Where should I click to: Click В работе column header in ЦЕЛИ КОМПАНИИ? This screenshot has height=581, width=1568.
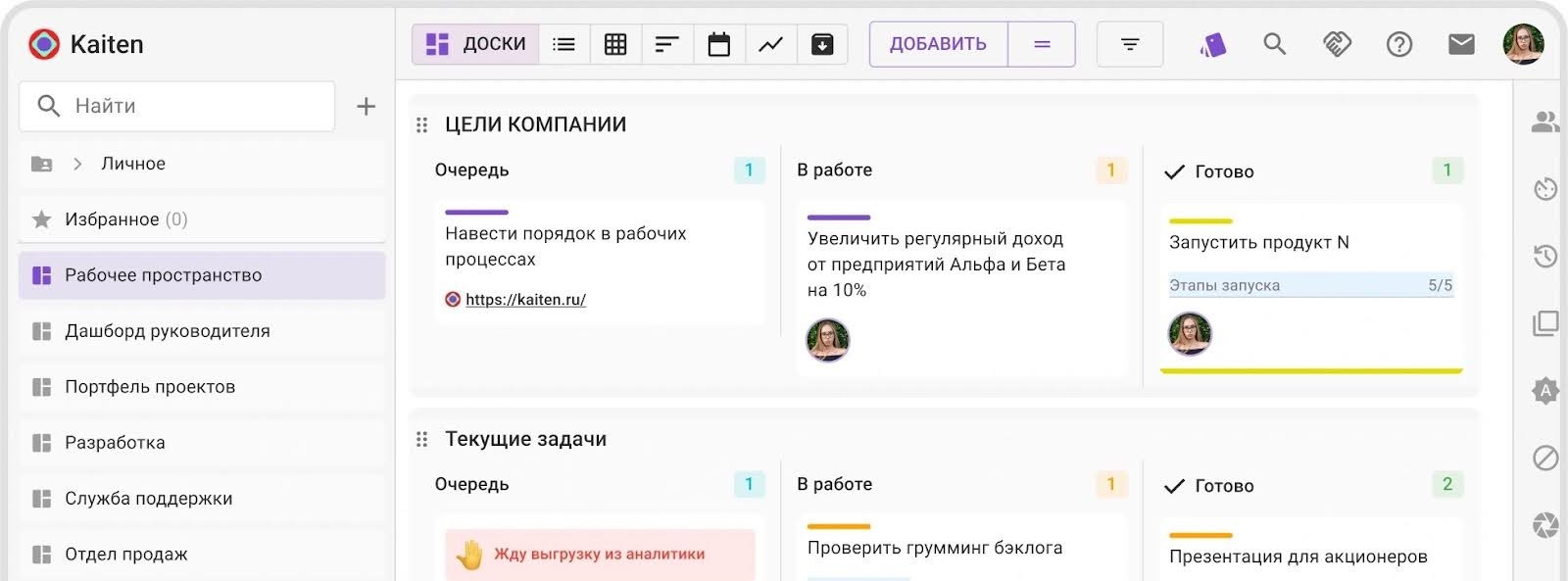834,169
